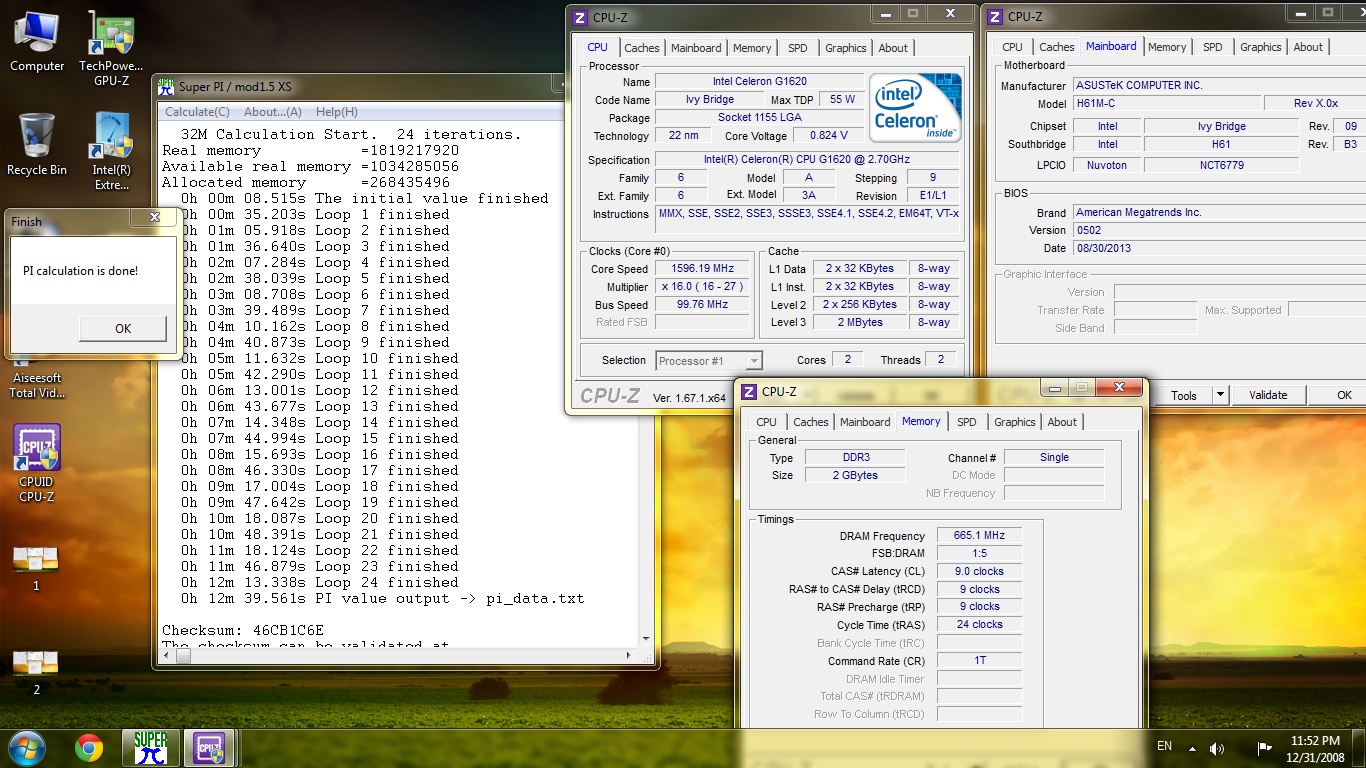The width and height of the screenshot is (1366, 768).
Task: Select CPU tab in the Mainboard window
Action: click(x=1013, y=47)
